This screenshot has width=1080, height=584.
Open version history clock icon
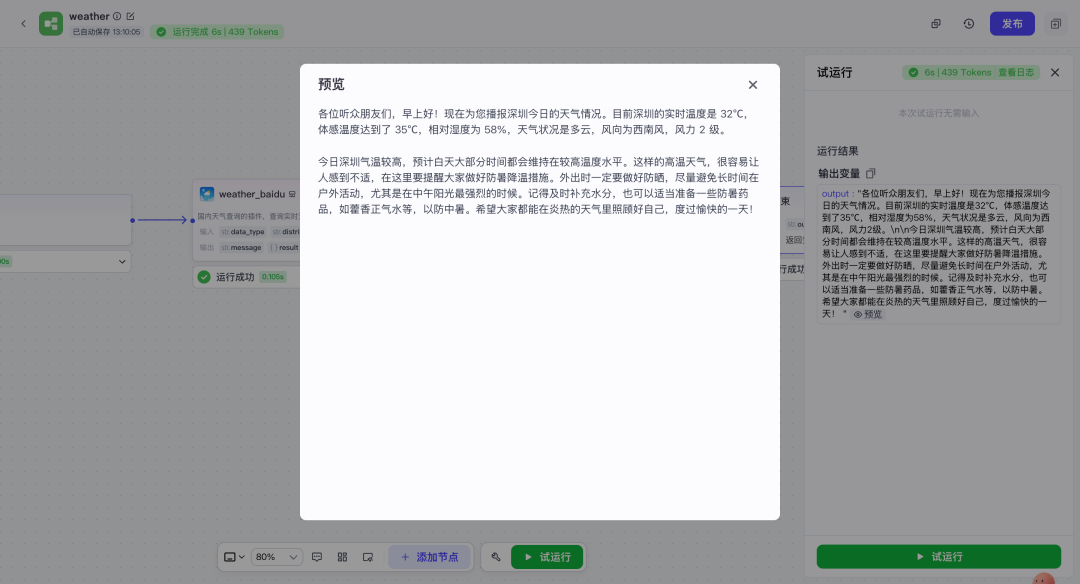tap(968, 23)
